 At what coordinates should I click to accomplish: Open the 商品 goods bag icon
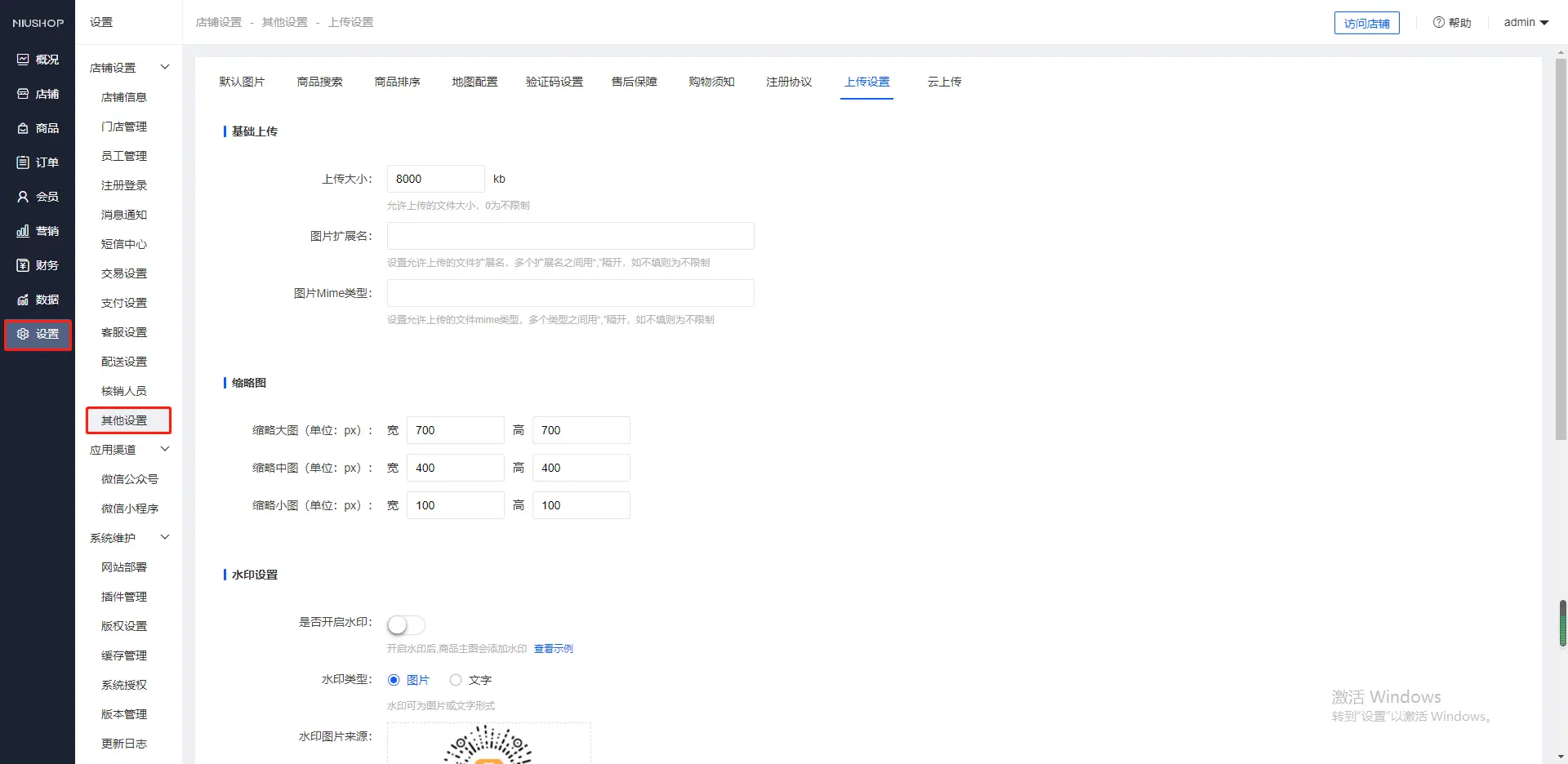(23, 128)
